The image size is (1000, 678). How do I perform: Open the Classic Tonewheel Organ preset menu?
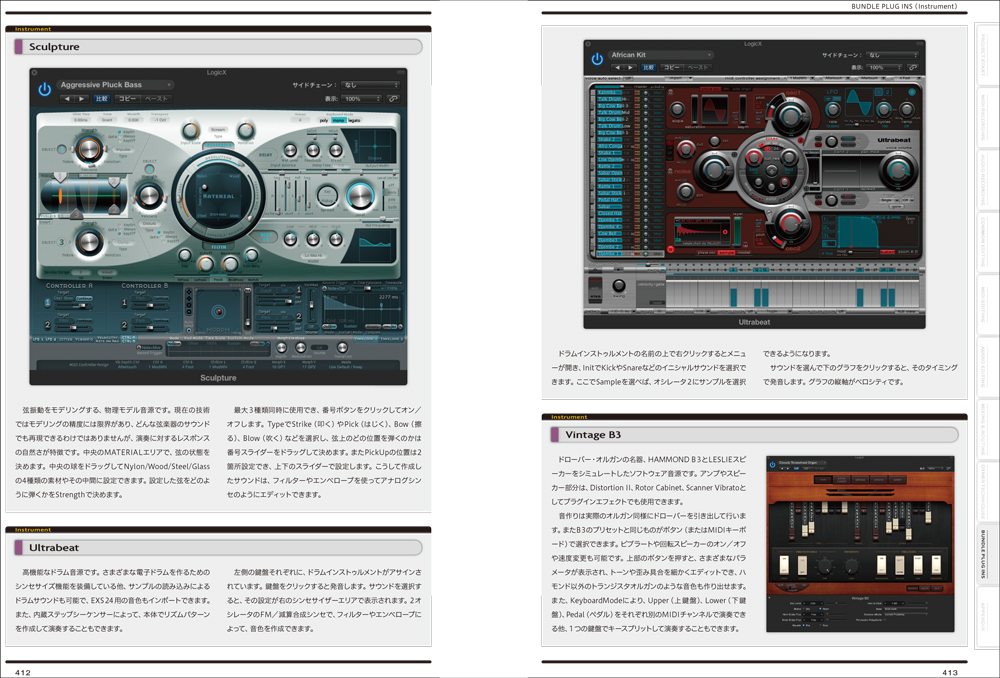tap(801, 463)
